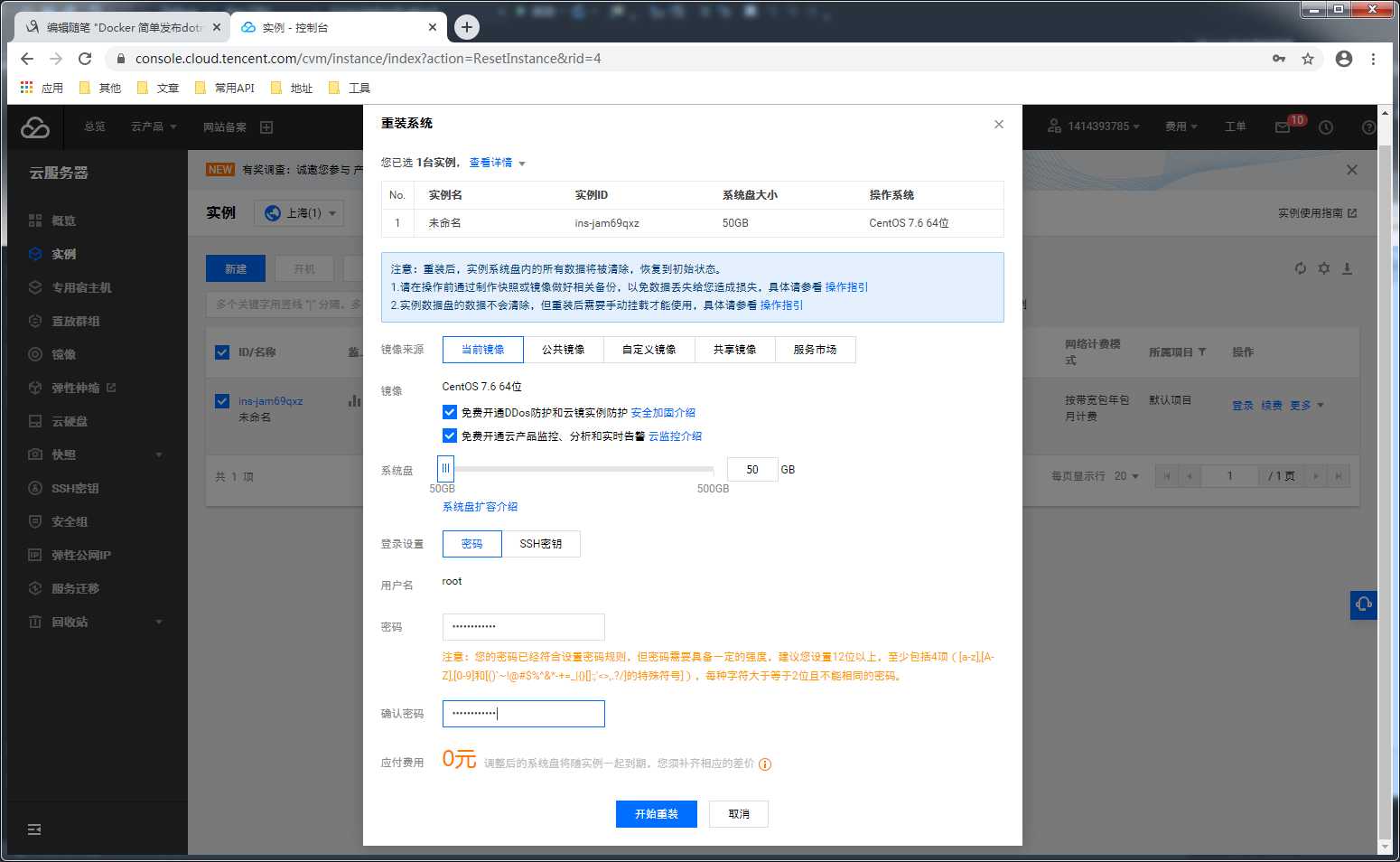Disable 免费开通云产品监控、分析和实时告警
Image resolution: width=1400 pixels, height=862 pixels.
[450, 436]
